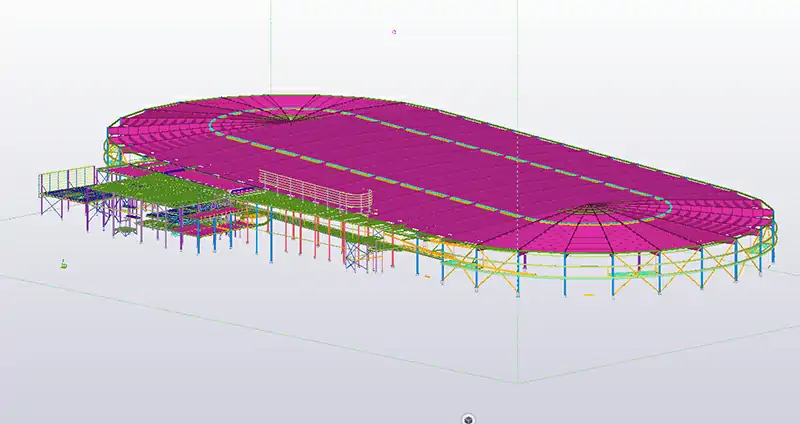The width and height of the screenshot is (800, 424).
Task: Select the purple column at far left structure
Action: 44,205
